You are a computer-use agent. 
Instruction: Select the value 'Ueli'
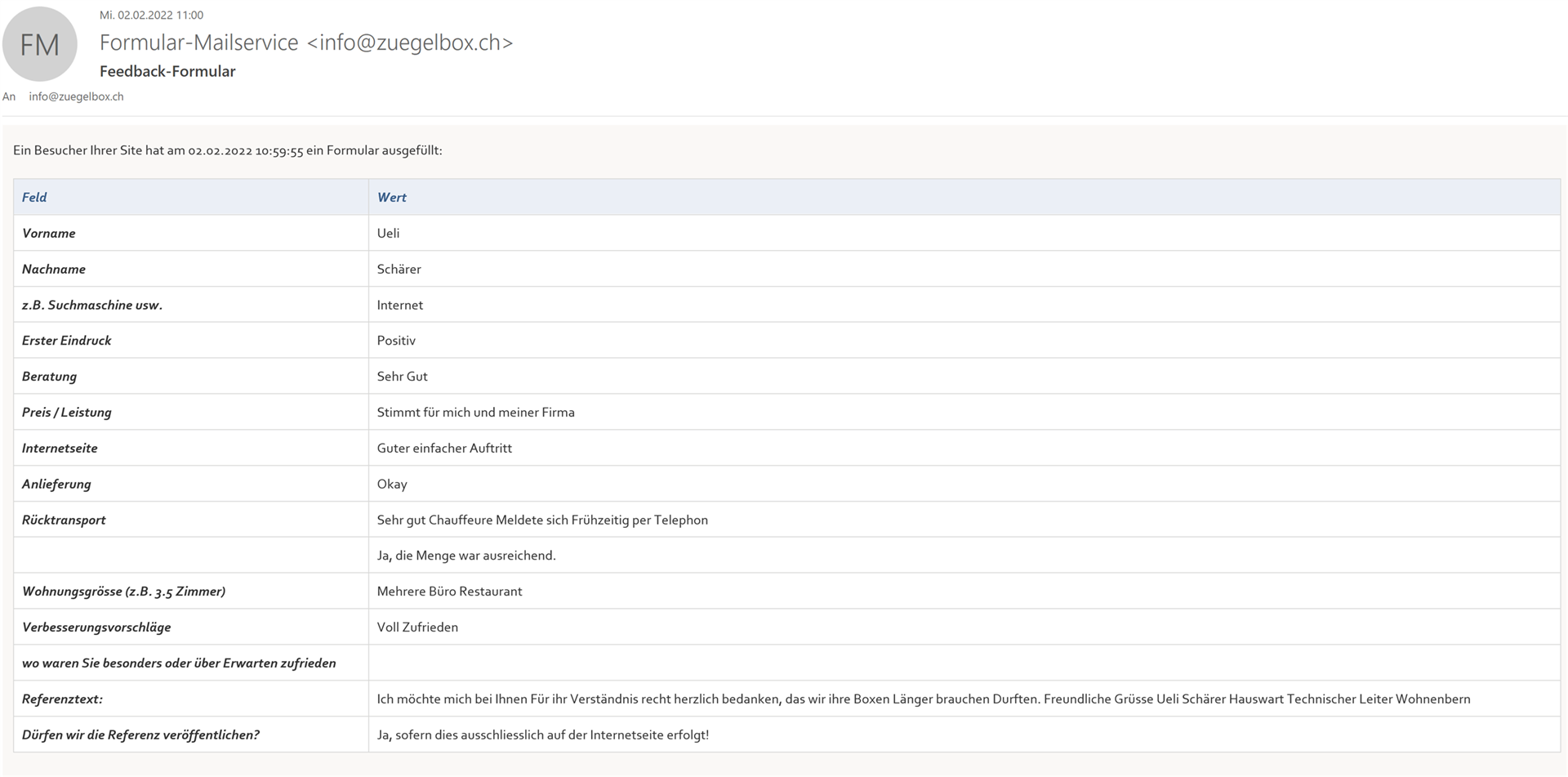(x=389, y=233)
